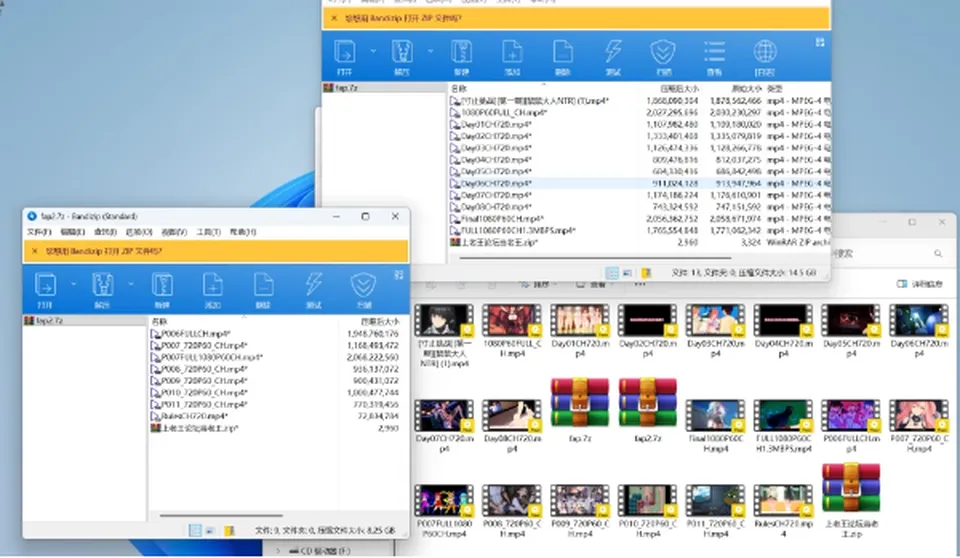Select icon view button in fap2.7z status bar

209,530
